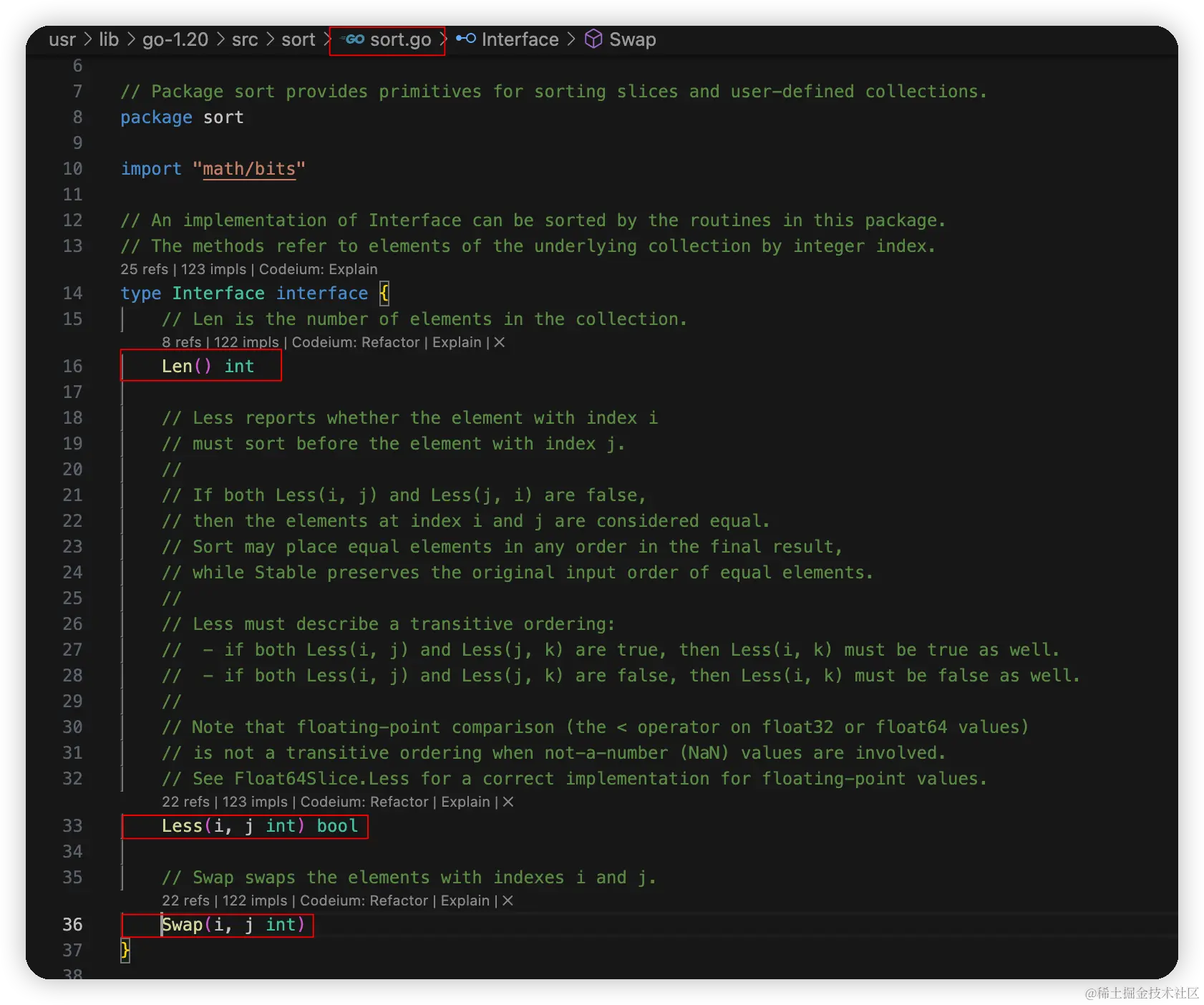1204x1005 pixels.
Task: Place cursor on the Swap method name
Action: point(182,925)
